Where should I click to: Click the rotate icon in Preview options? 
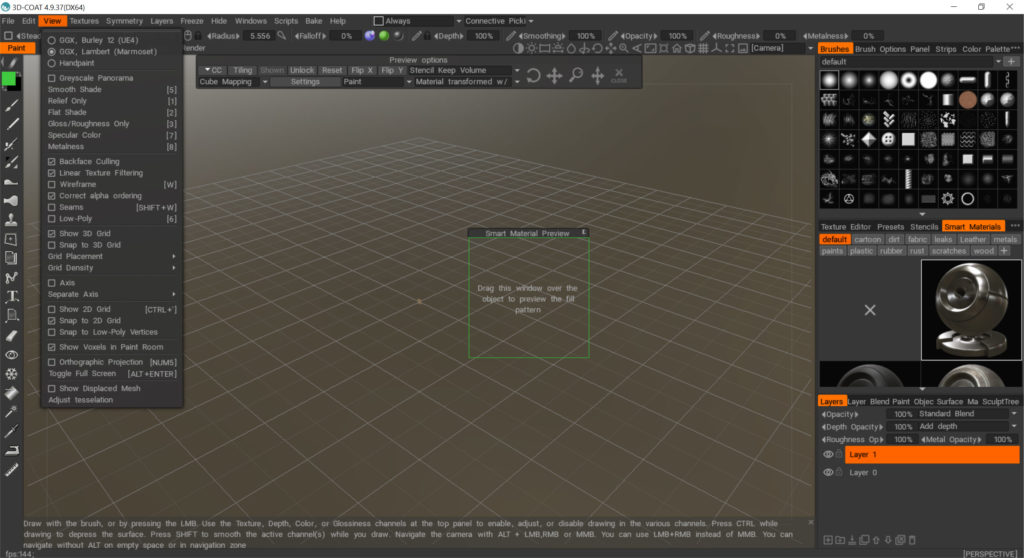click(533, 76)
